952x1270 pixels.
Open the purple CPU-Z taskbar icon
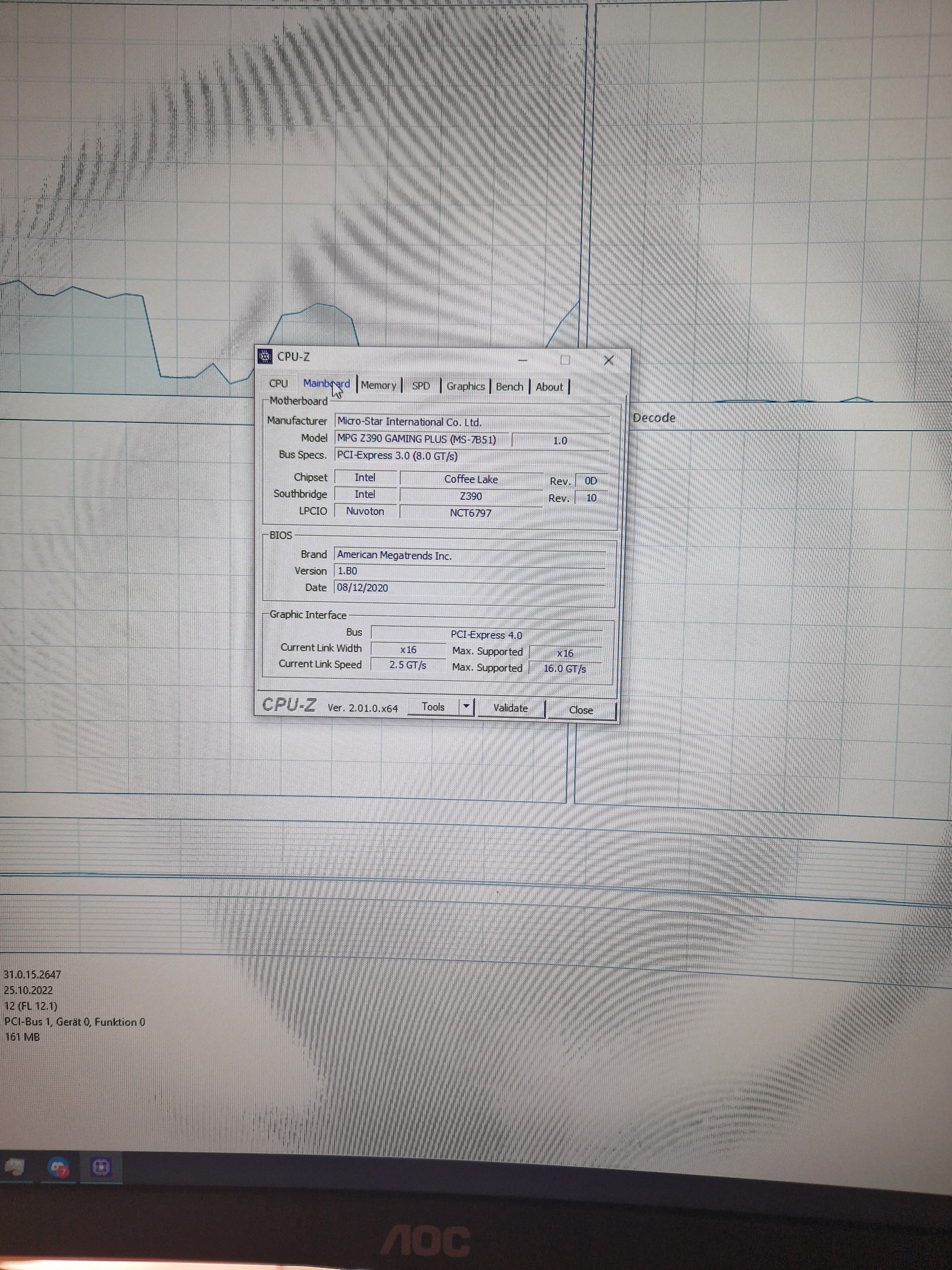(100, 1167)
